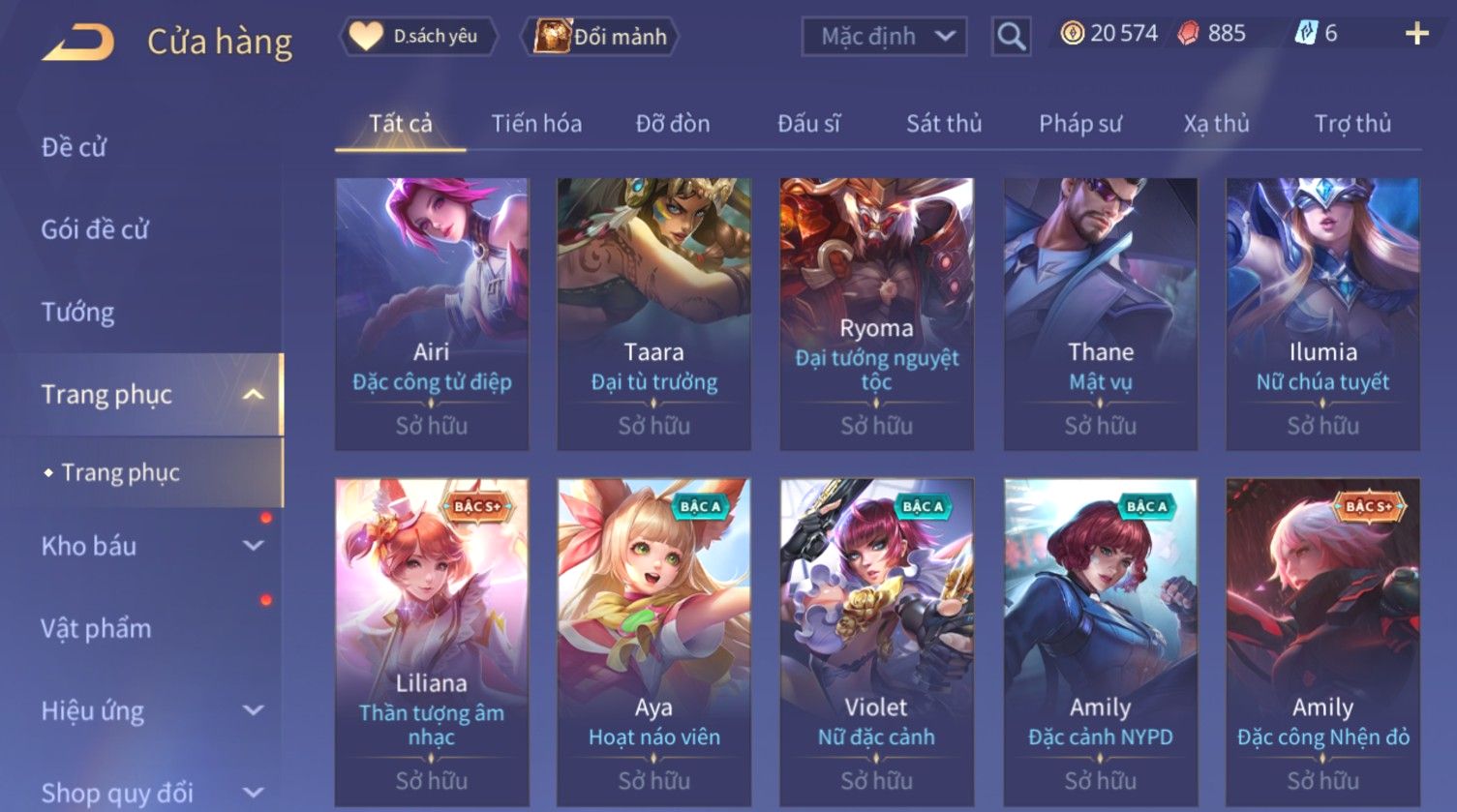Open the search magnifier icon

tap(1011, 37)
